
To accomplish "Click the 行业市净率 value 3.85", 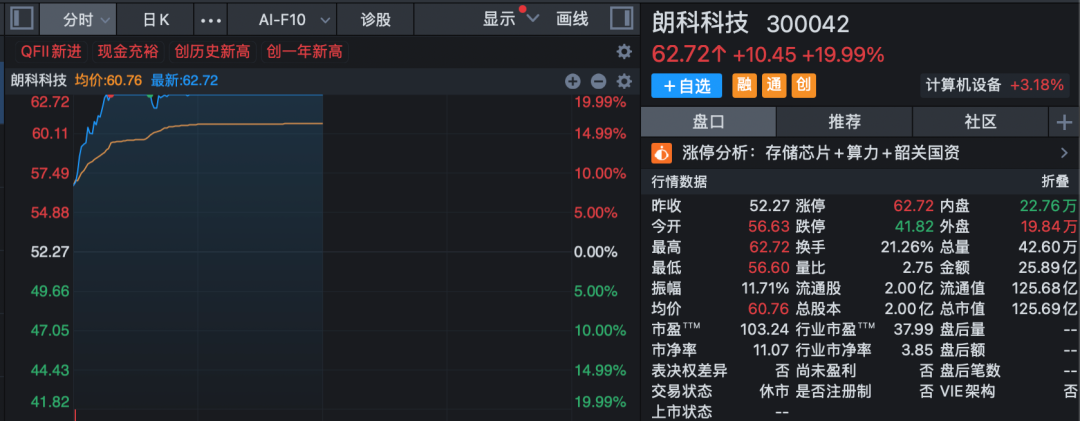I will 917,350.
